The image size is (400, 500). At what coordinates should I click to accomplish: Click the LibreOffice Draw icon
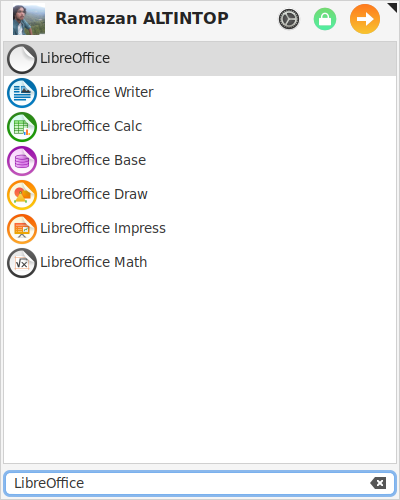(x=22, y=195)
